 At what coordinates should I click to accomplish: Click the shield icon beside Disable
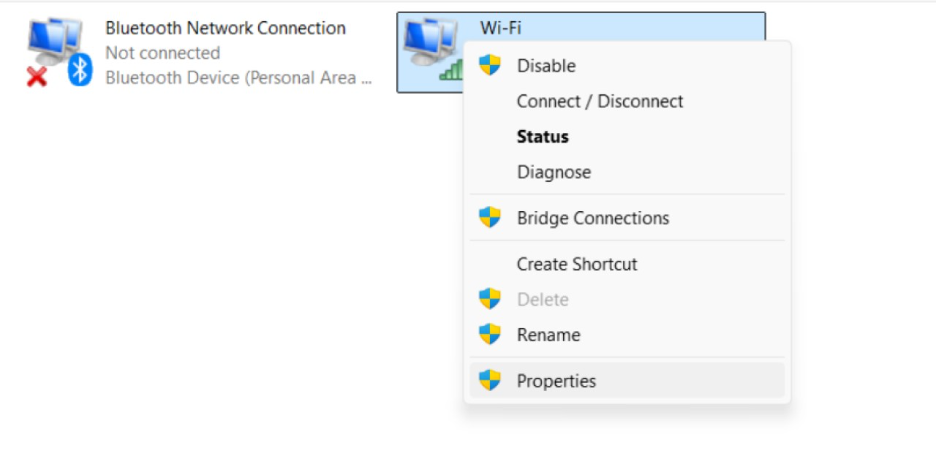[x=489, y=66]
